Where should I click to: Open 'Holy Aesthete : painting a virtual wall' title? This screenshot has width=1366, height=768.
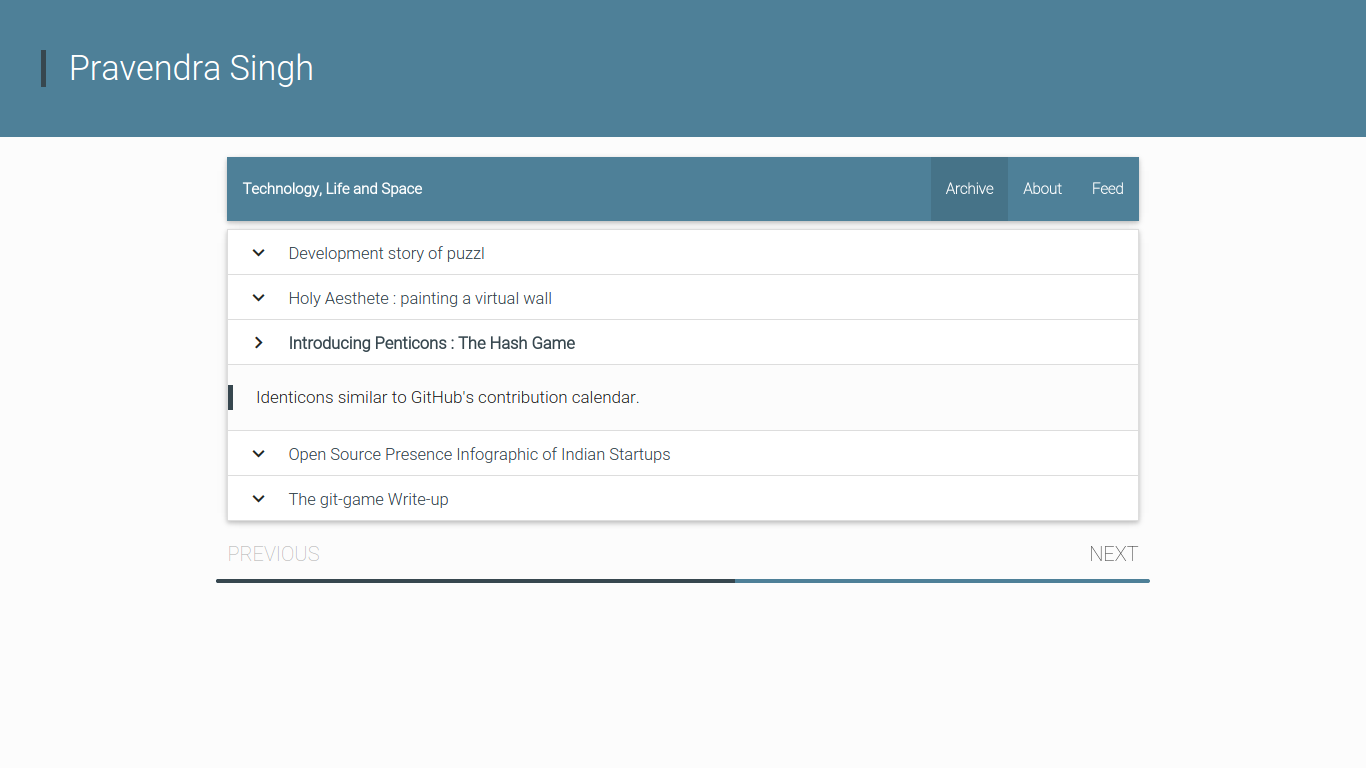[x=420, y=299]
